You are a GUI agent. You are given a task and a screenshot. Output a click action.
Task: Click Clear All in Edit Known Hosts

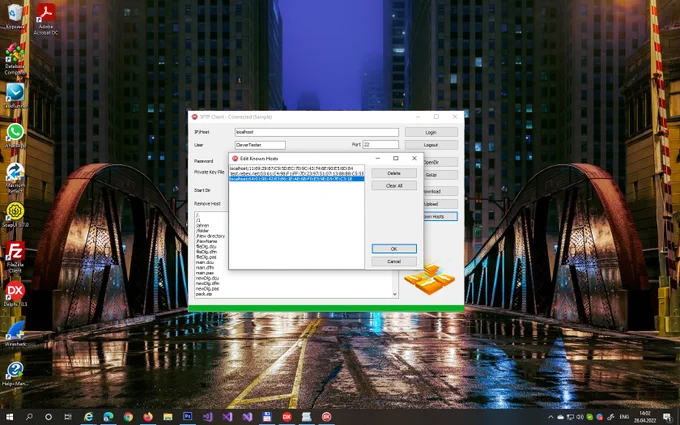tap(394, 186)
